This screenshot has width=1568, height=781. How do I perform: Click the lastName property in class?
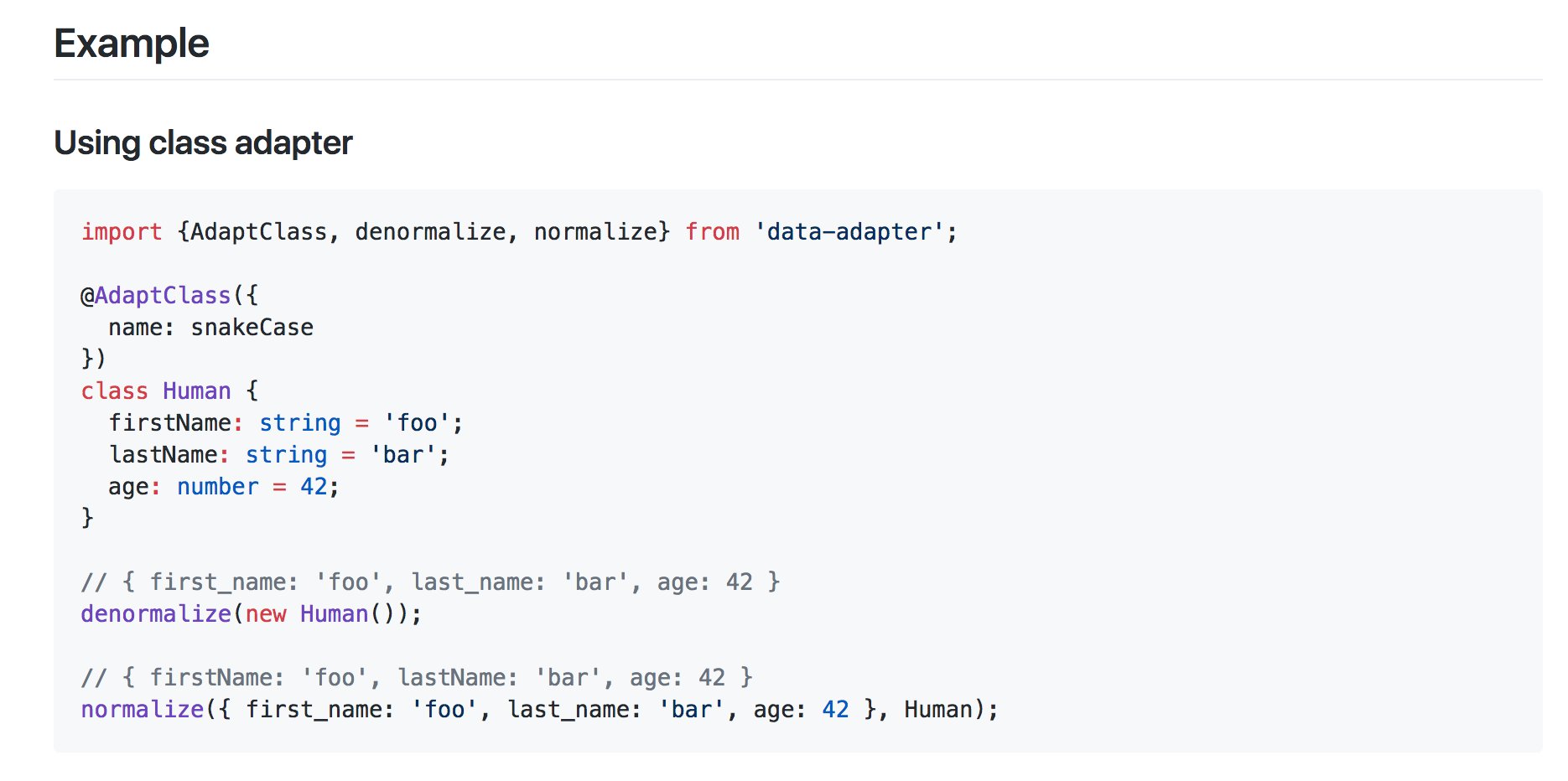coord(164,455)
